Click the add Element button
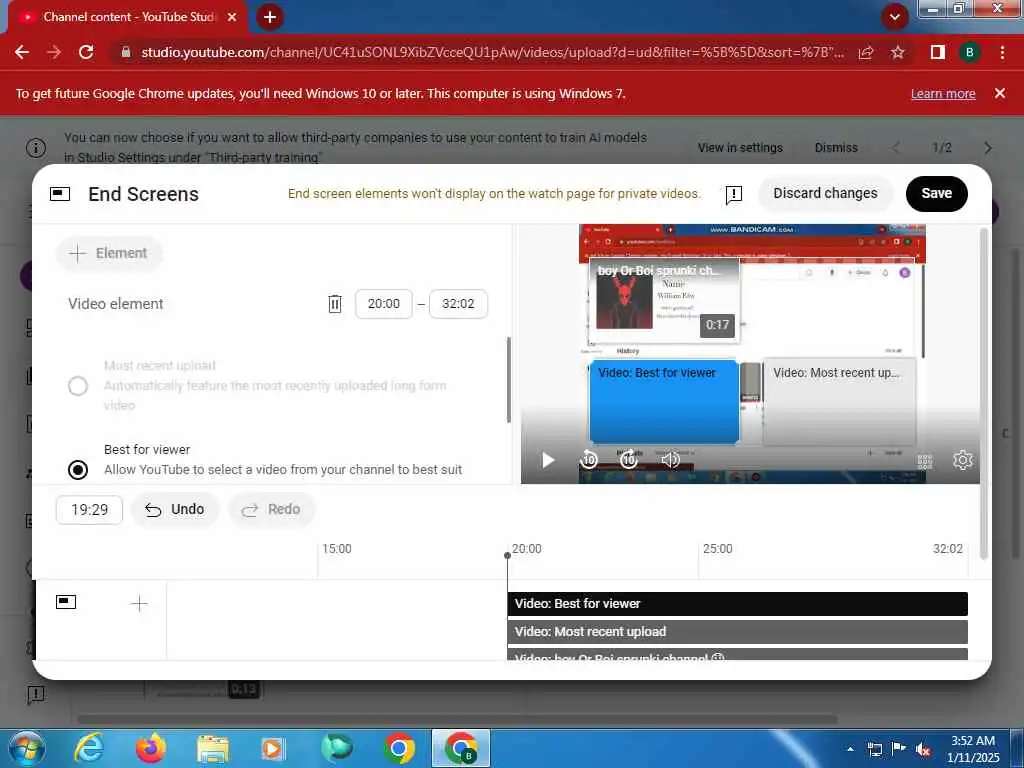The width and height of the screenshot is (1024, 768). (109, 253)
